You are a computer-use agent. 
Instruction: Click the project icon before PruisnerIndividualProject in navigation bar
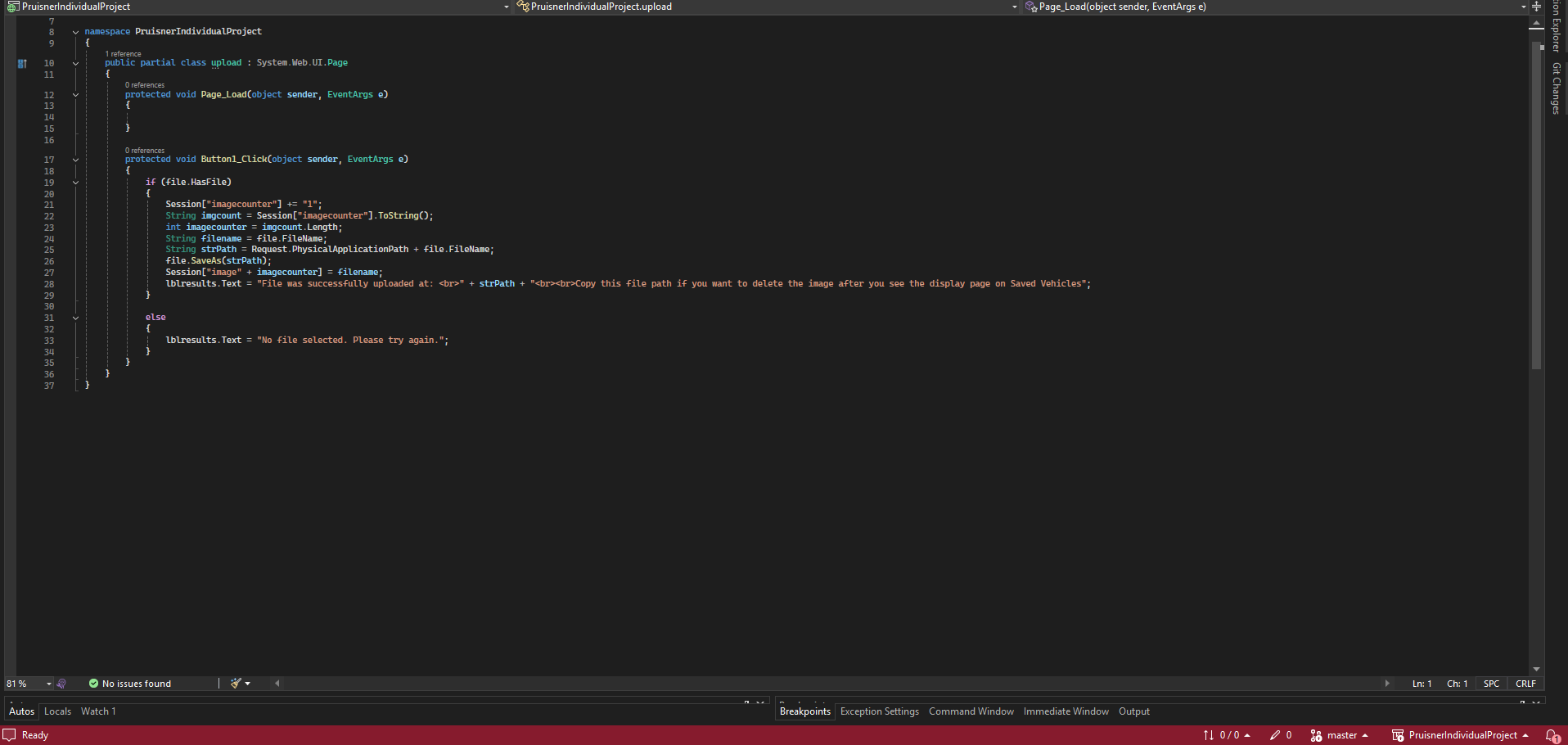pos(12,7)
